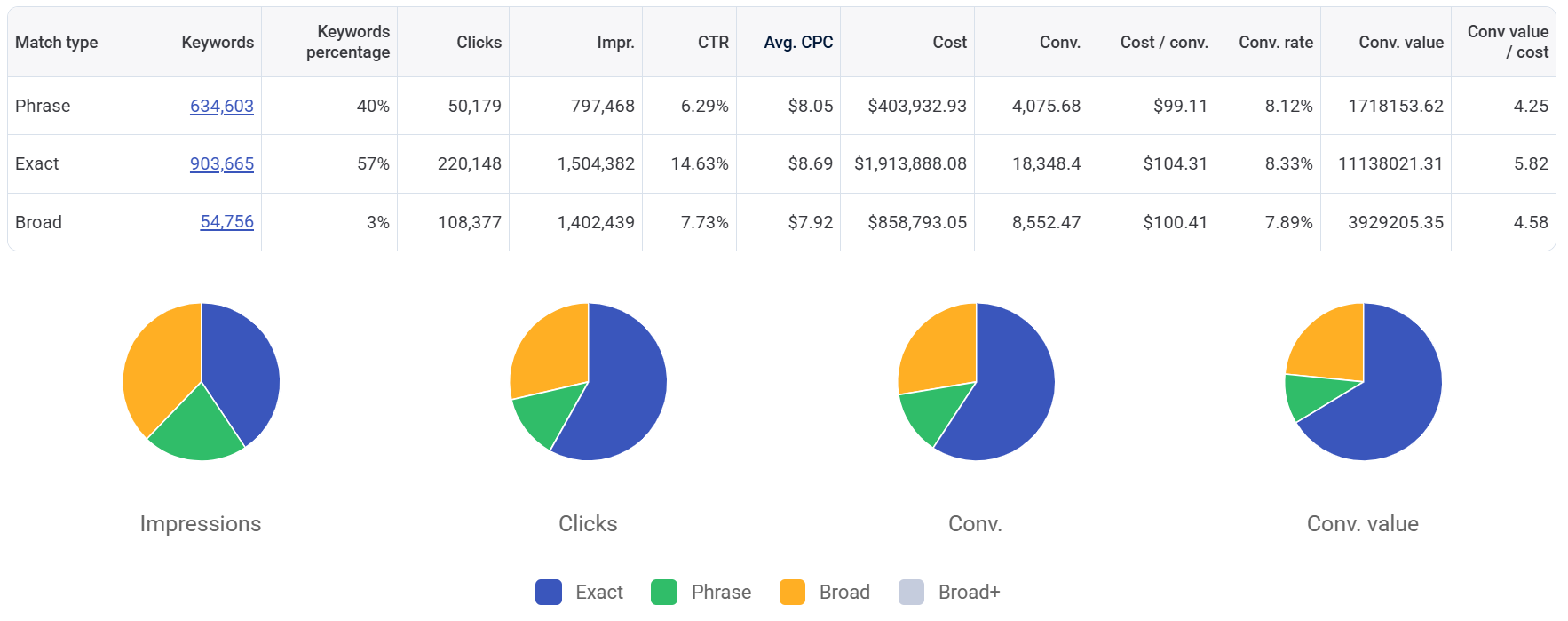Open the 54,756 Broad keywords link

click(226, 222)
